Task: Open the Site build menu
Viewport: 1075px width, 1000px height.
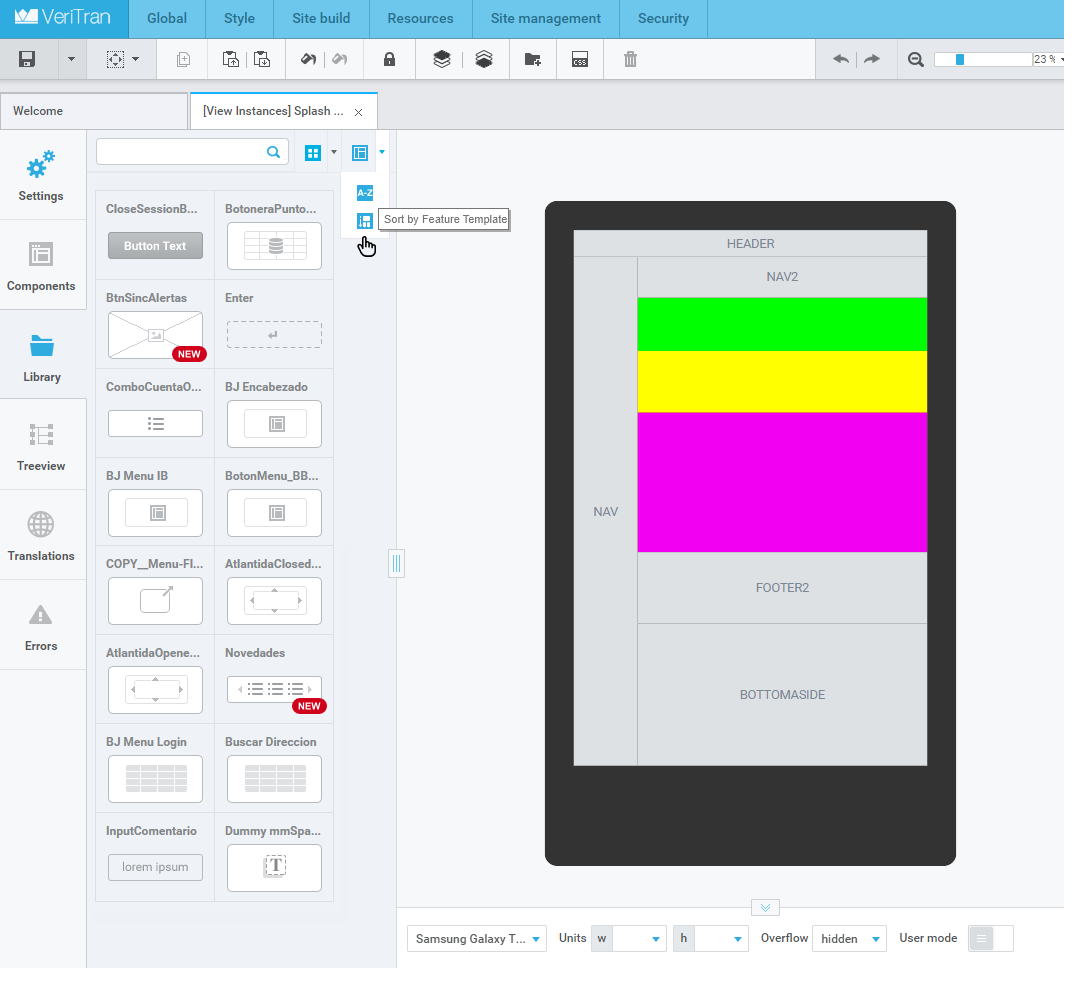Action: [321, 19]
